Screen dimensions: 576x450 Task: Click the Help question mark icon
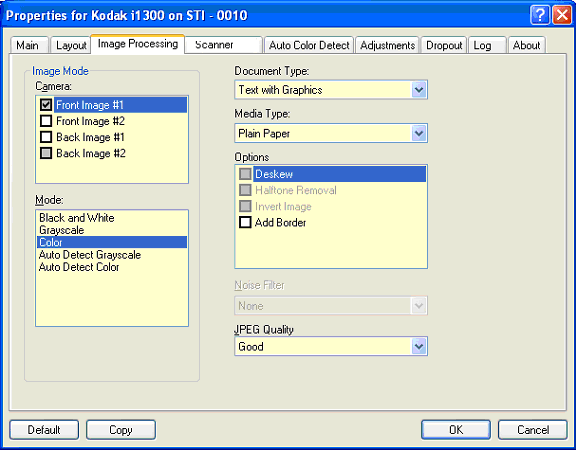[540, 15]
